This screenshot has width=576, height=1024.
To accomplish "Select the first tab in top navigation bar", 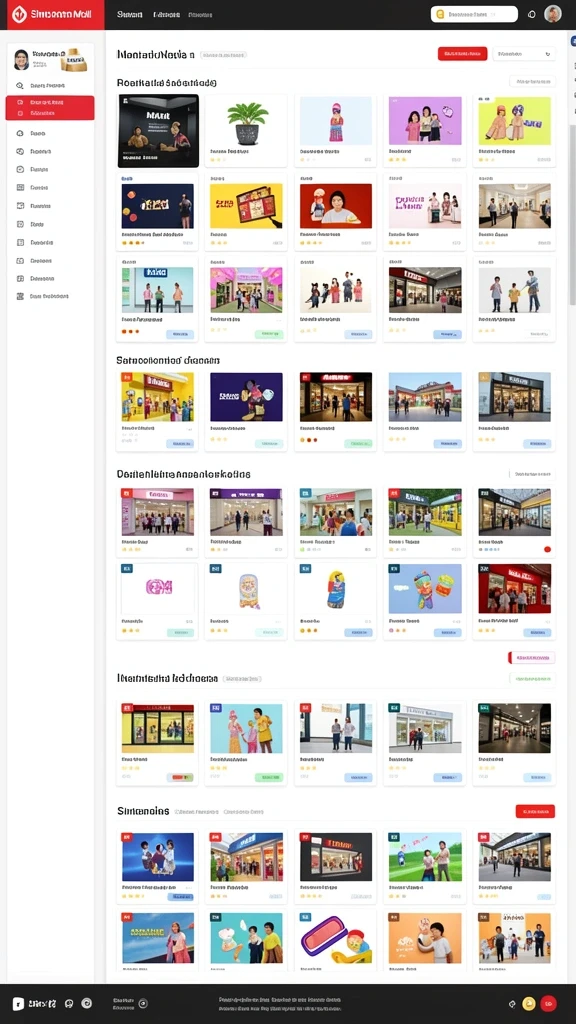I will (129, 14).
